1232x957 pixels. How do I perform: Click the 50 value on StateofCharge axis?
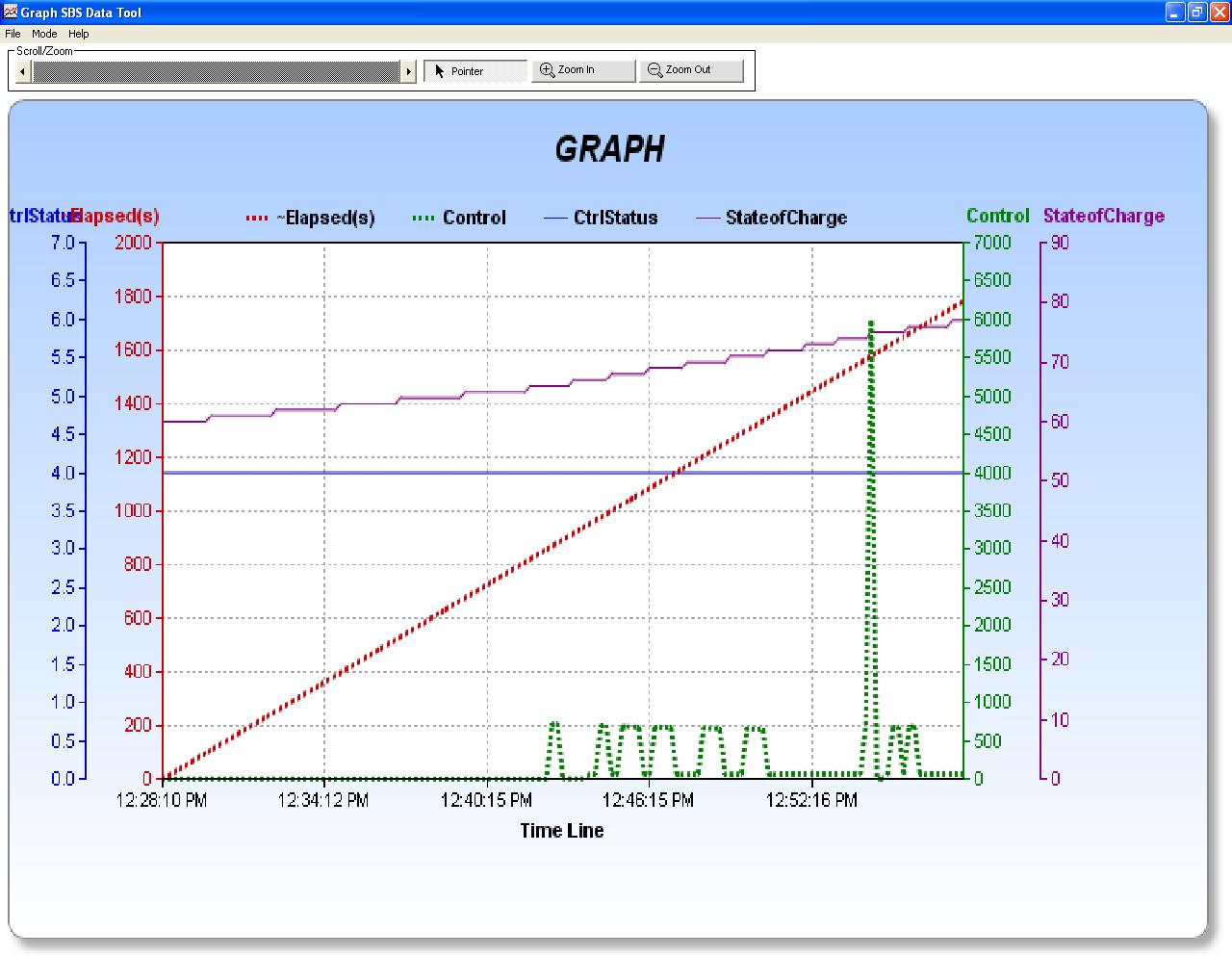tap(1060, 480)
